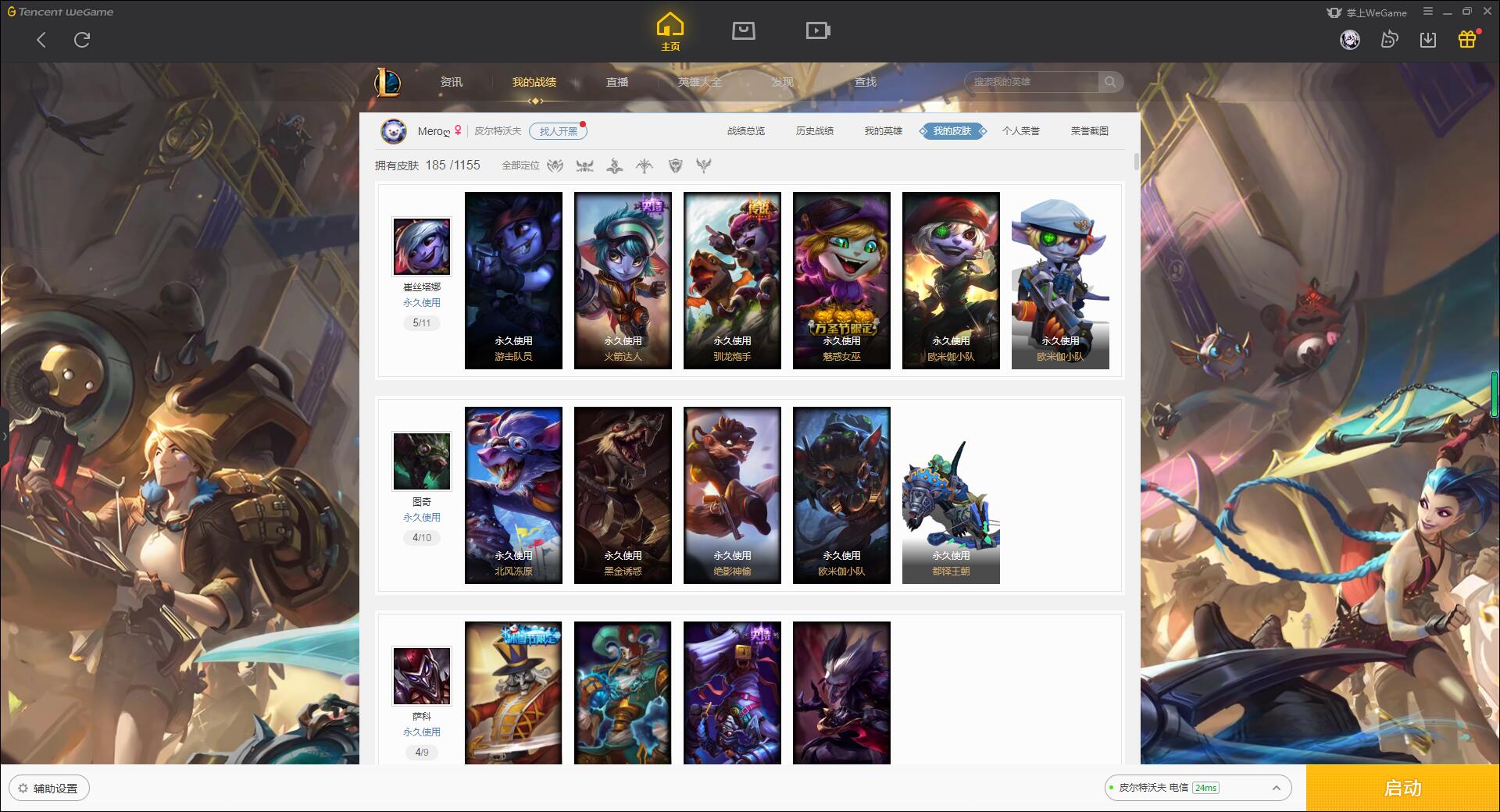Switch to 荣誉截图 section

coord(1090,131)
